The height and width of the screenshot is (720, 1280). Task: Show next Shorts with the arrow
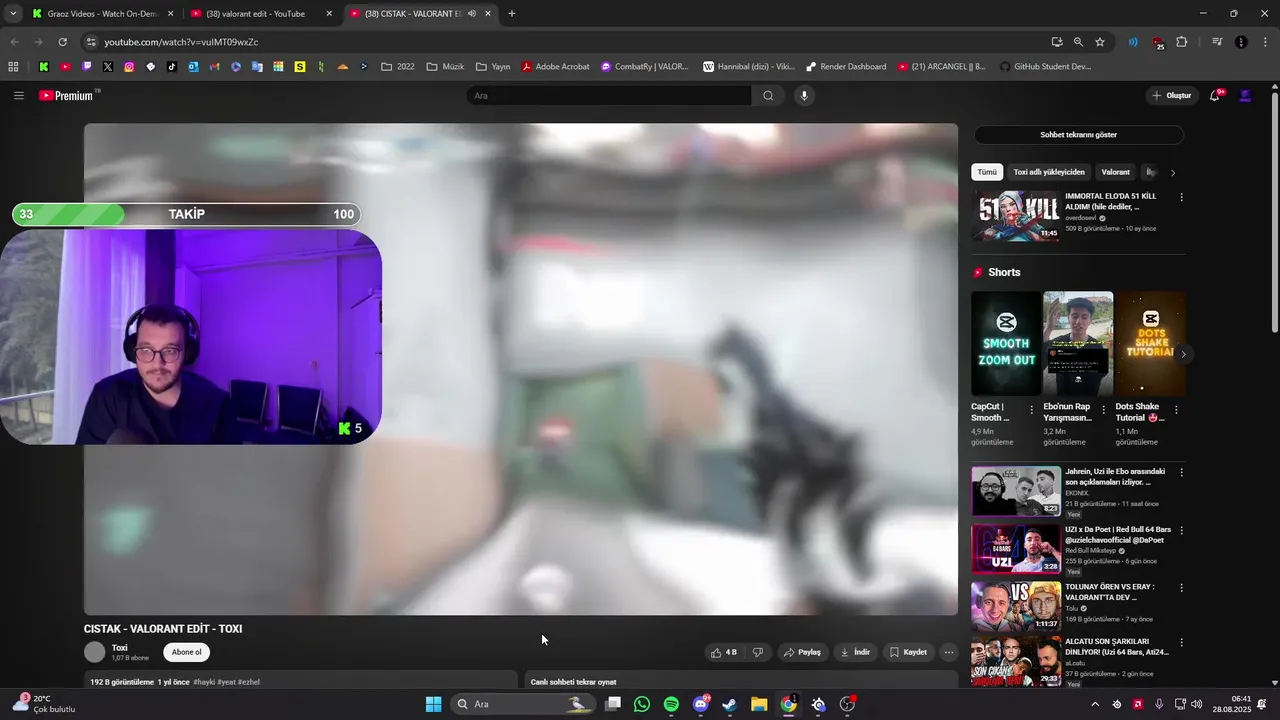point(1183,354)
